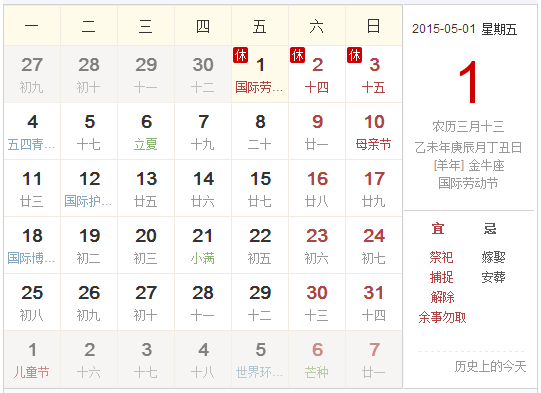Open 历史上的今天 link
The image size is (541, 393).
(490, 366)
